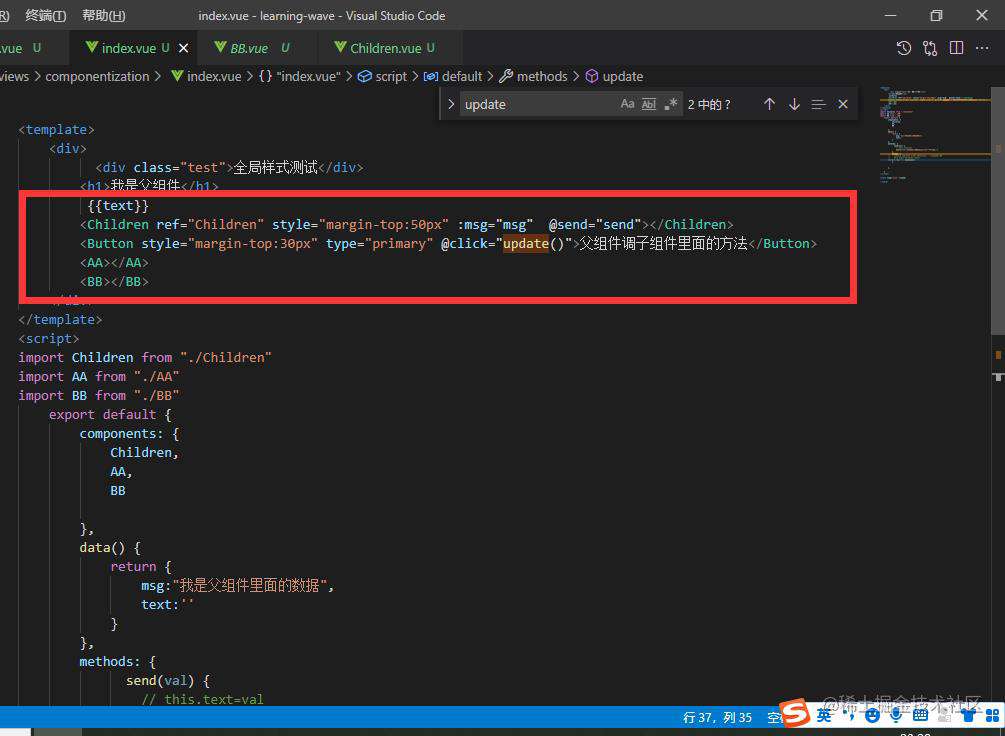Open the Sogou soft keyboard
This screenshot has width=1005, height=736.
921,714
